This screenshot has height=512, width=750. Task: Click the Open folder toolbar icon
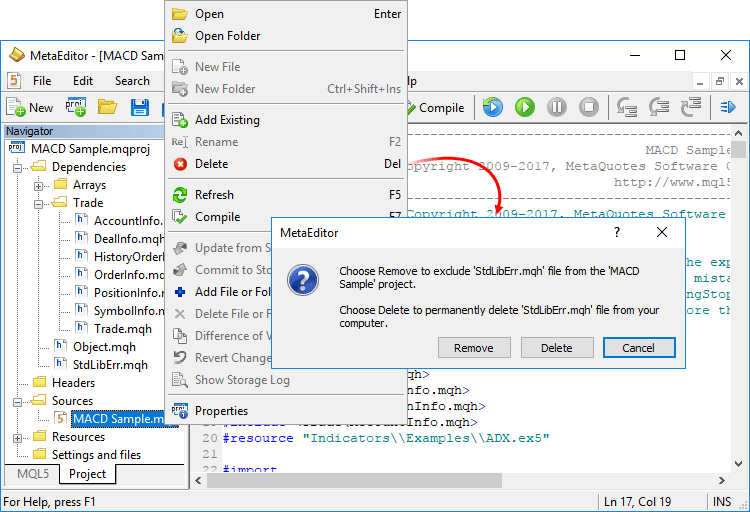108,107
